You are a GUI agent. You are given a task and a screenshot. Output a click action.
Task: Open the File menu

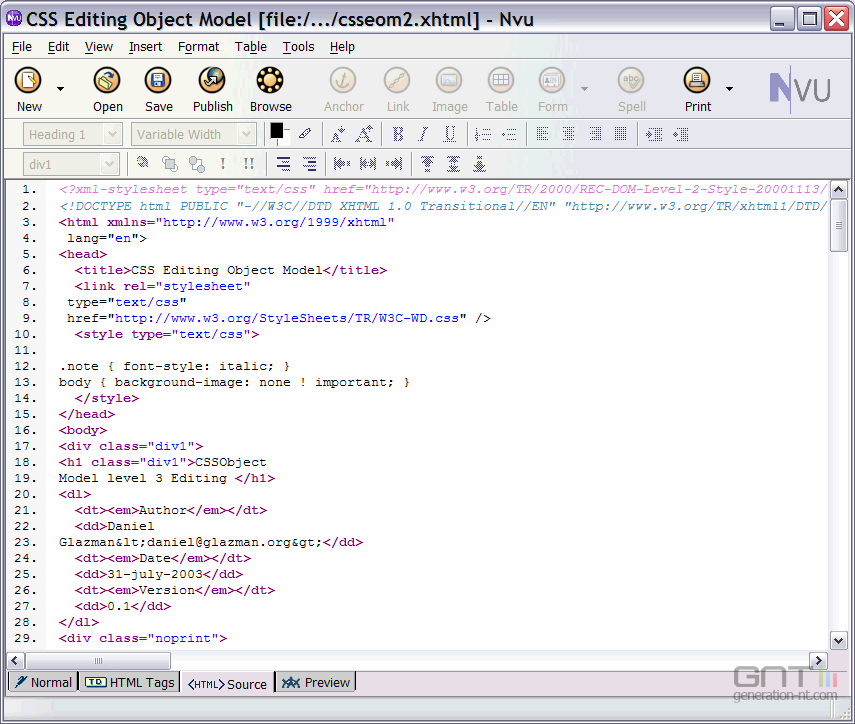click(x=22, y=47)
